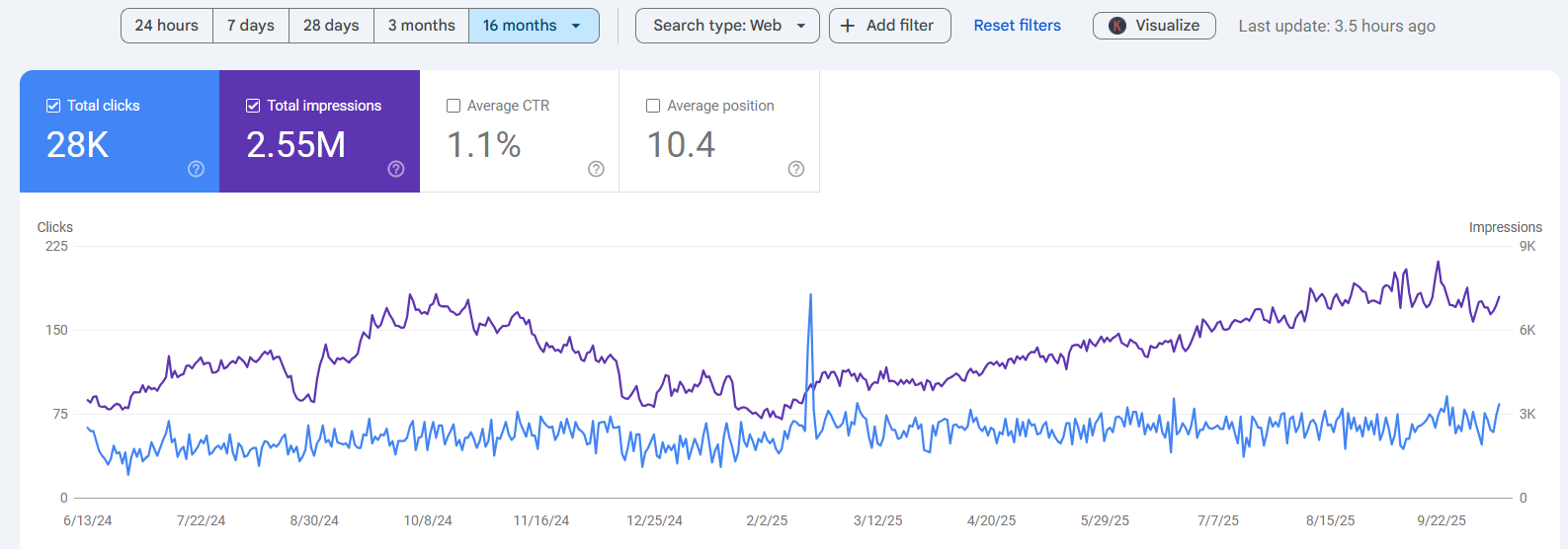Open Average position help question mark

(796, 169)
